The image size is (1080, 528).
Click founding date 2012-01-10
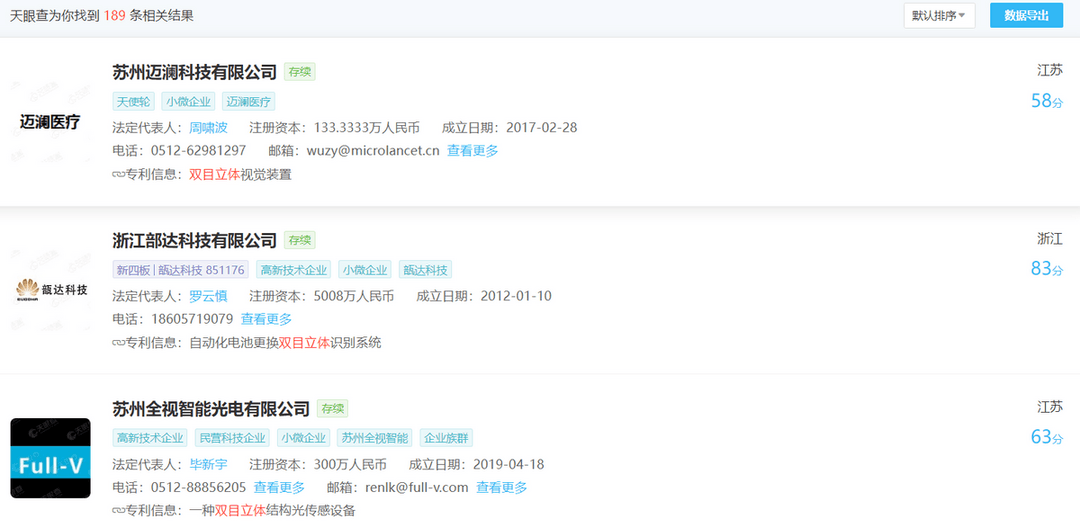[x=516, y=296]
